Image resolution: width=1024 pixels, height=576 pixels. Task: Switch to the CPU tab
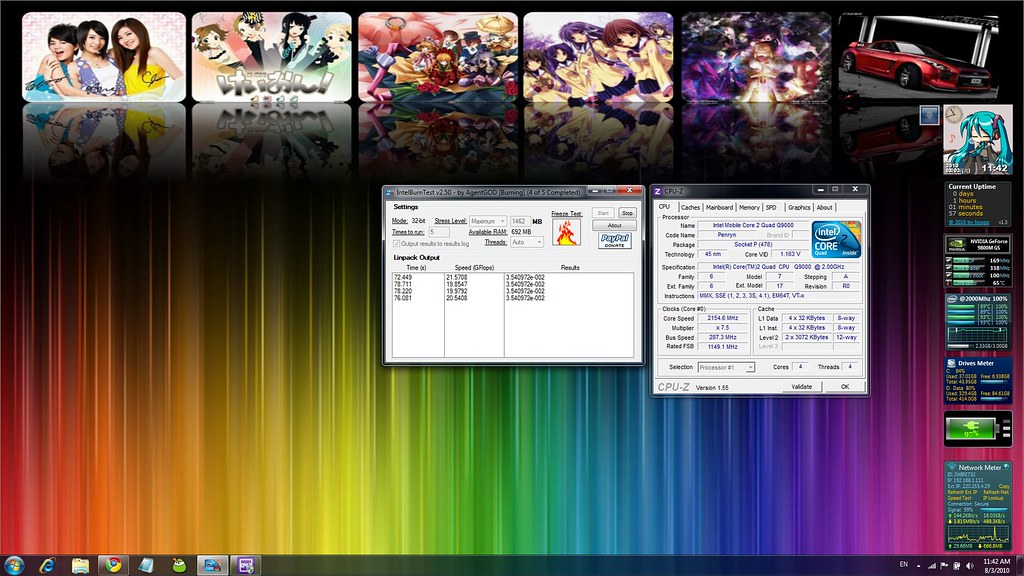[664, 206]
